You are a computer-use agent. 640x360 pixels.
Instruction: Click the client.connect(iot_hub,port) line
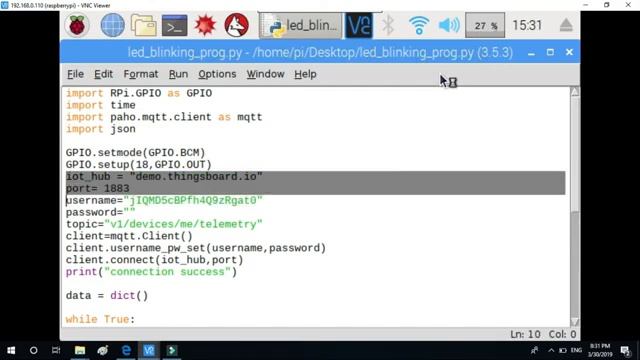pyautogui.click(x=154, y=260)
